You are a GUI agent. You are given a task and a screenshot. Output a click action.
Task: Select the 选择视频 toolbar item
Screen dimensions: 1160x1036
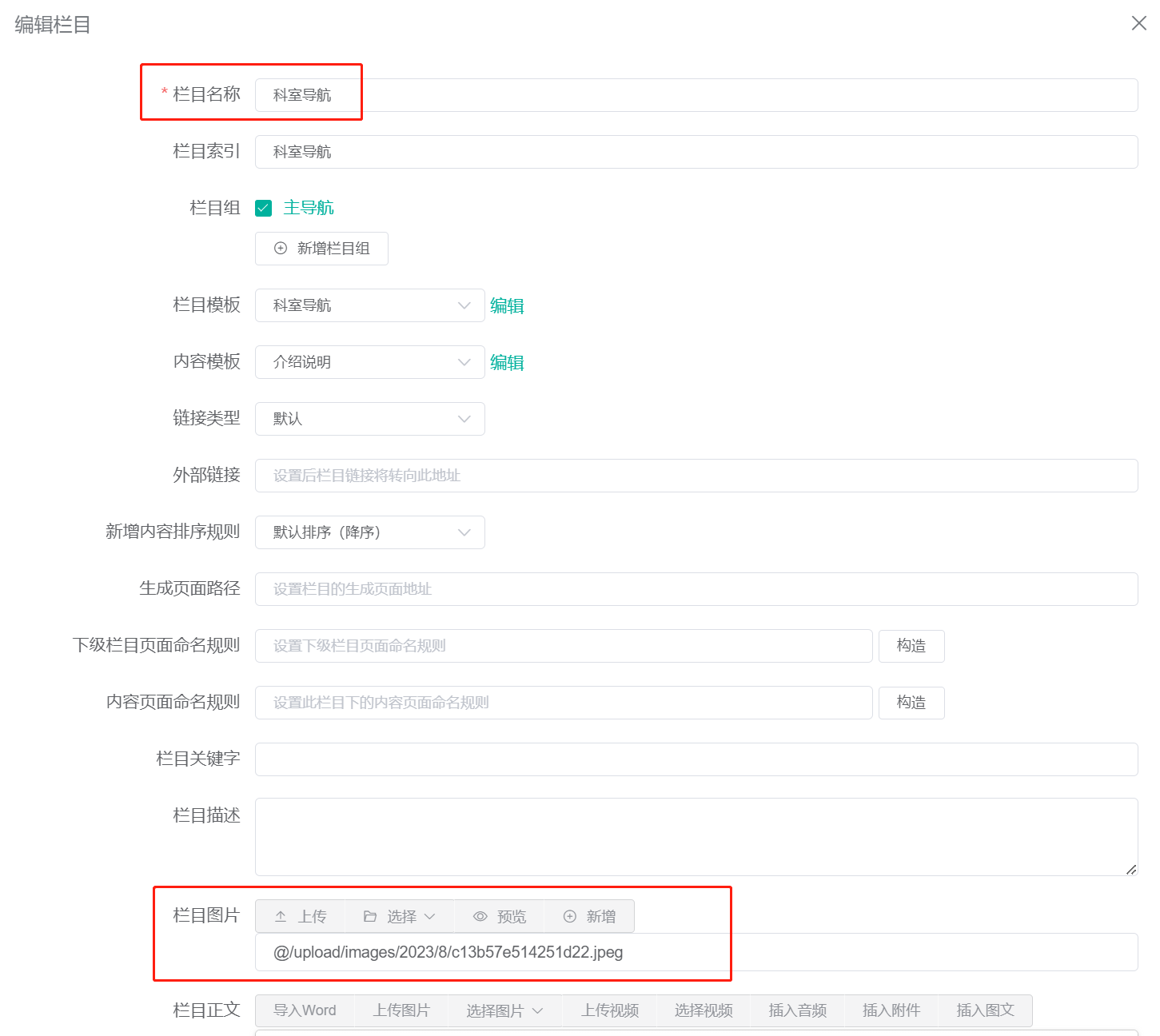pyautogui.click(x=704, y=1010)
